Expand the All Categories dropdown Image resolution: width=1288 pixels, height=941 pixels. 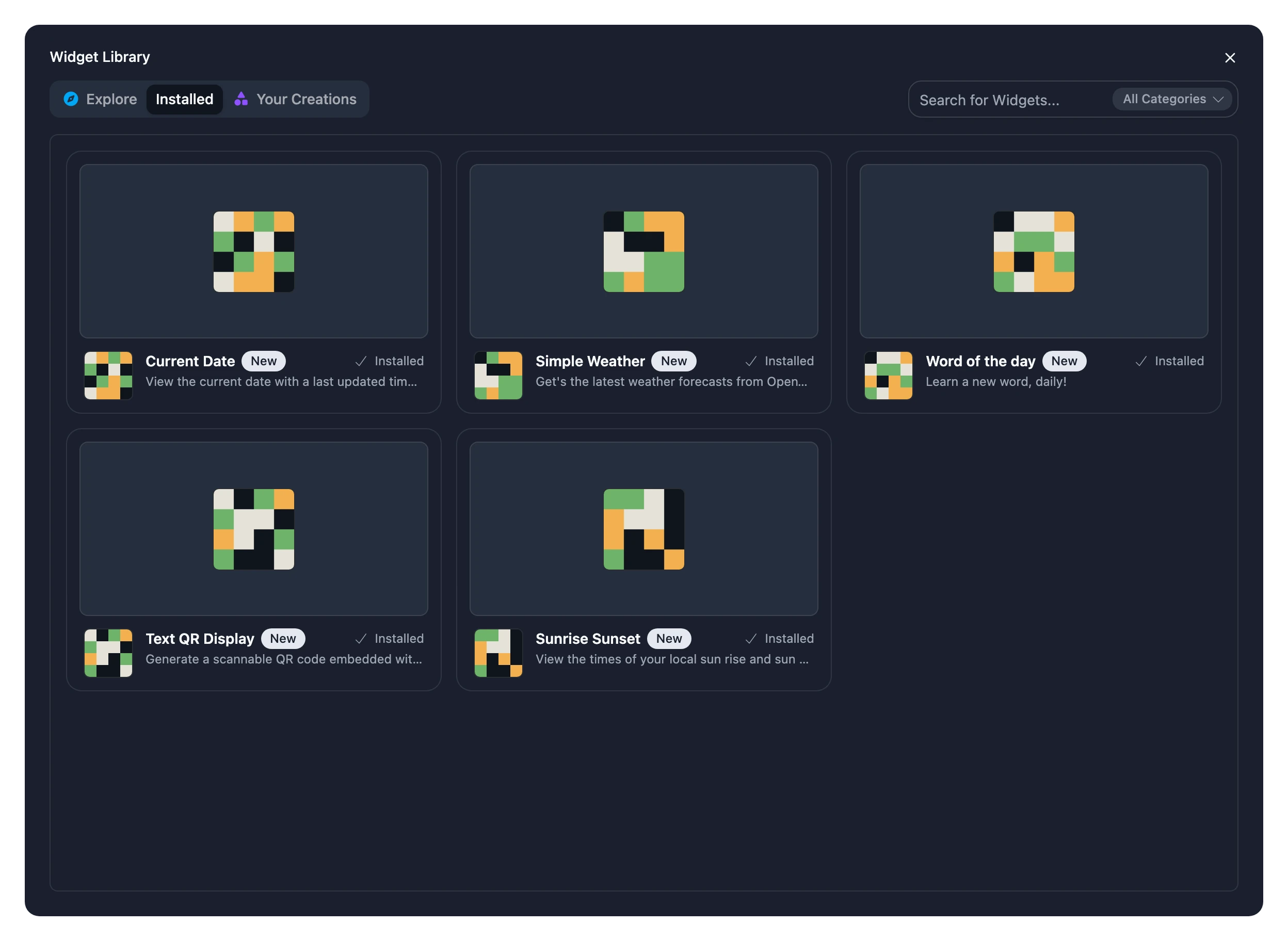1172,99
